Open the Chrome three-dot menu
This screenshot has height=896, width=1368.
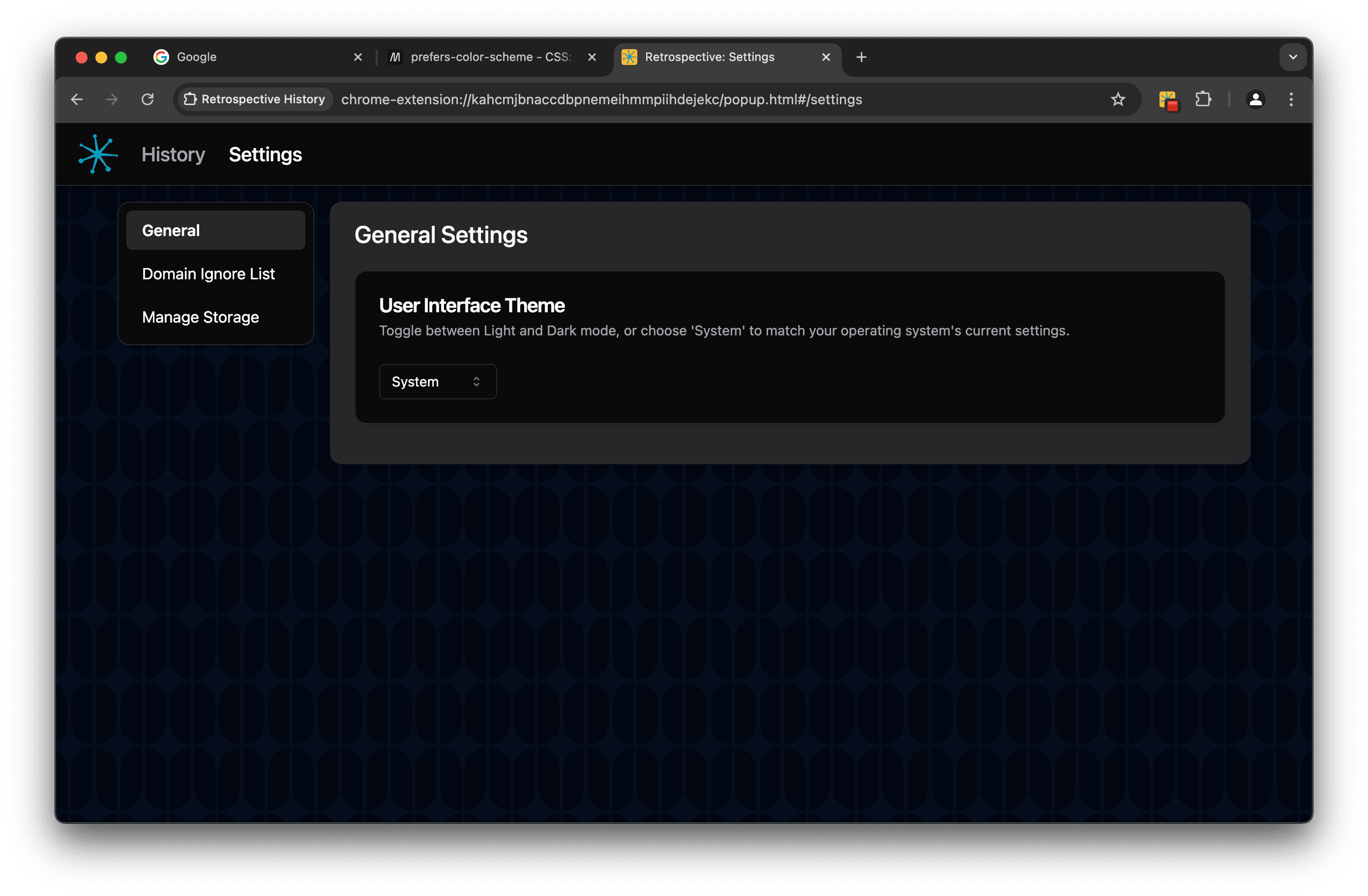[1291, 99]
